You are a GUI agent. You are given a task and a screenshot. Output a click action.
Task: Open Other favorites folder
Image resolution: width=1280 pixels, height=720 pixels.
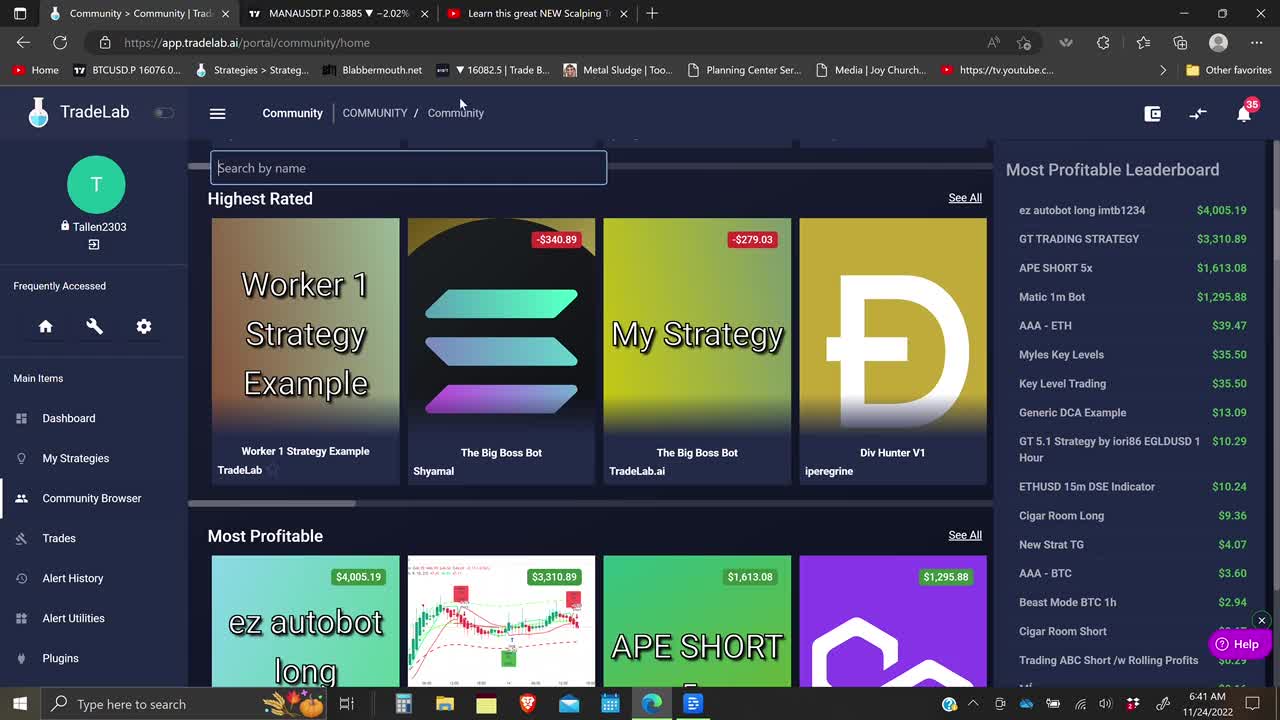[x=1228, y=70]
